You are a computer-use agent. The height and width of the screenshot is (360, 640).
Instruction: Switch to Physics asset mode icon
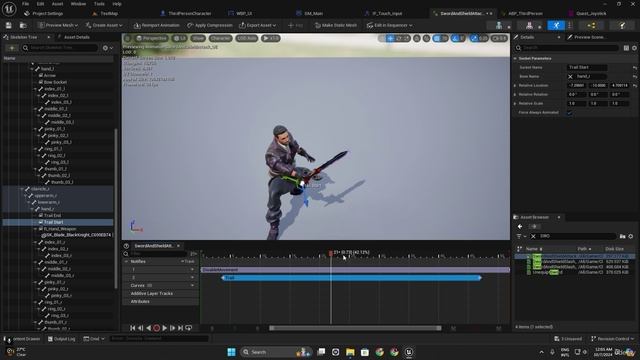622,25
